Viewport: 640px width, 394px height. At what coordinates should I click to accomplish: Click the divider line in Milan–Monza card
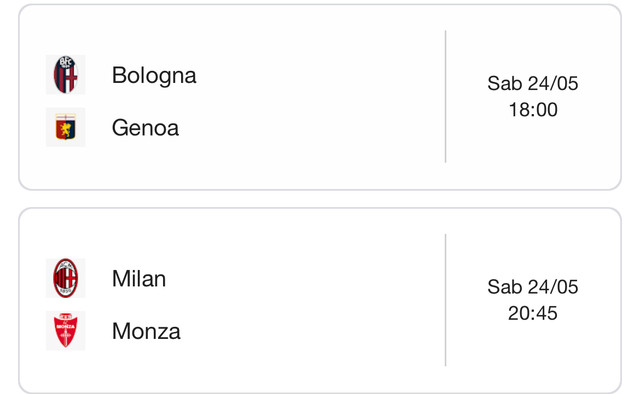pos(445,300)
